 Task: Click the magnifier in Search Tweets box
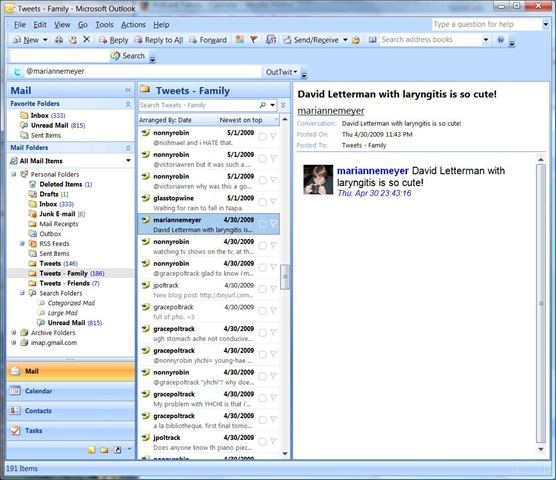coord(262,105)
